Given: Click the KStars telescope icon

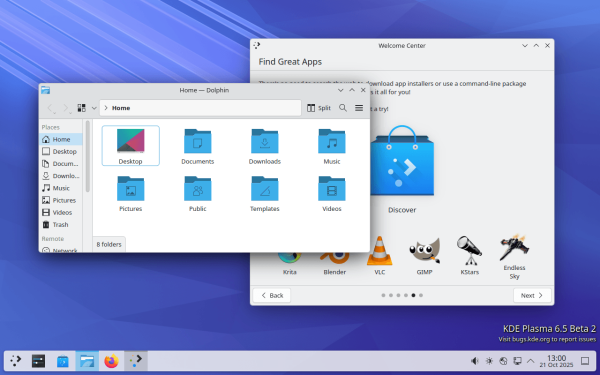Looking at the screenshot, I should point(470,251).
